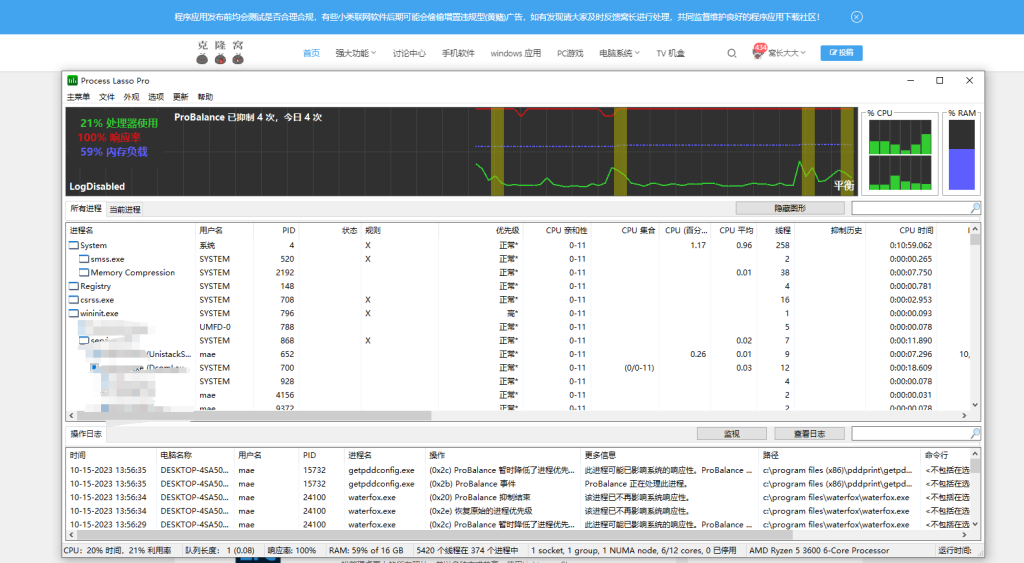
Task: Open the 选项 menu
Action: click(x=156, y=97)
